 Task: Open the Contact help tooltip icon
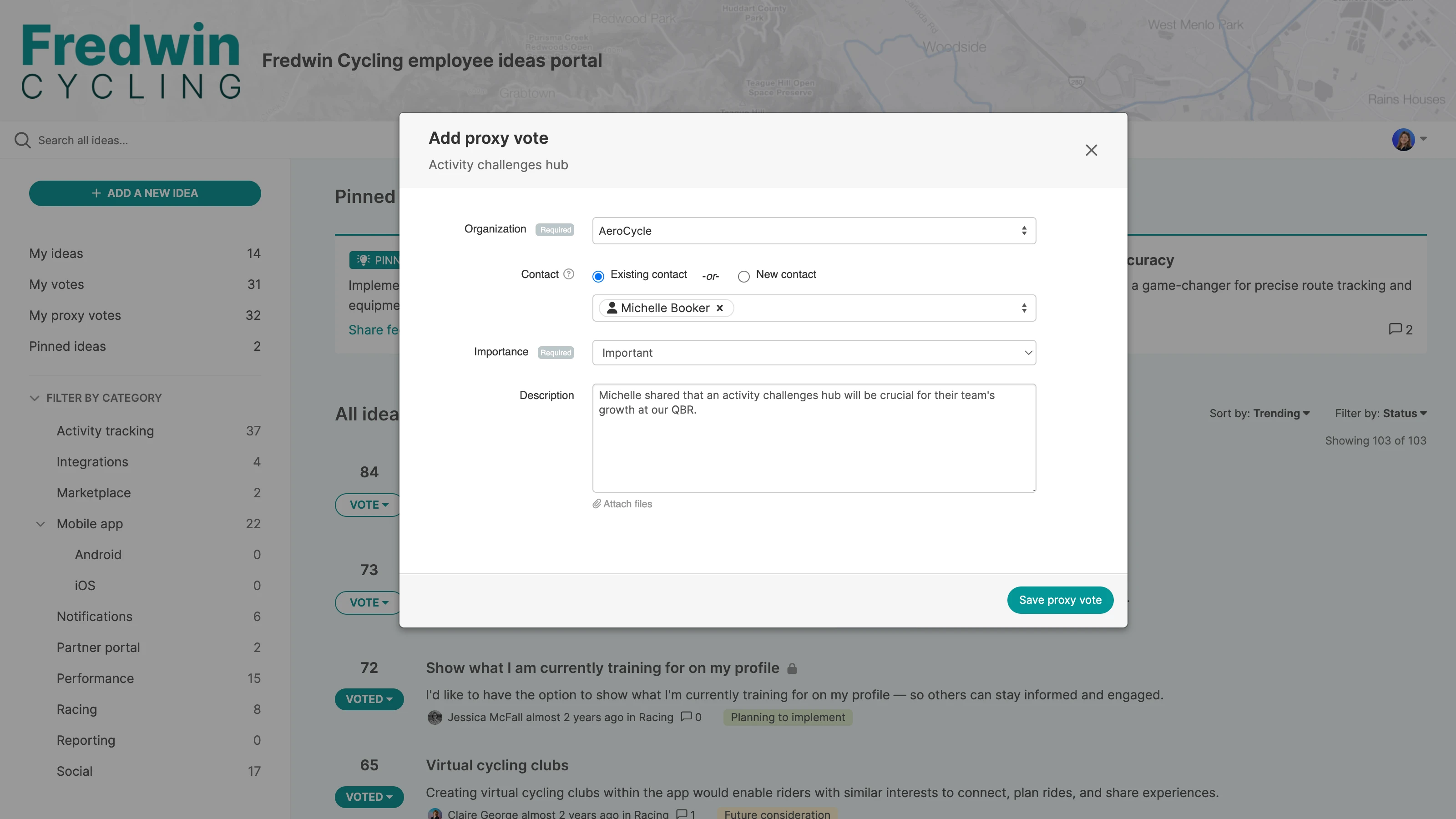569,274
